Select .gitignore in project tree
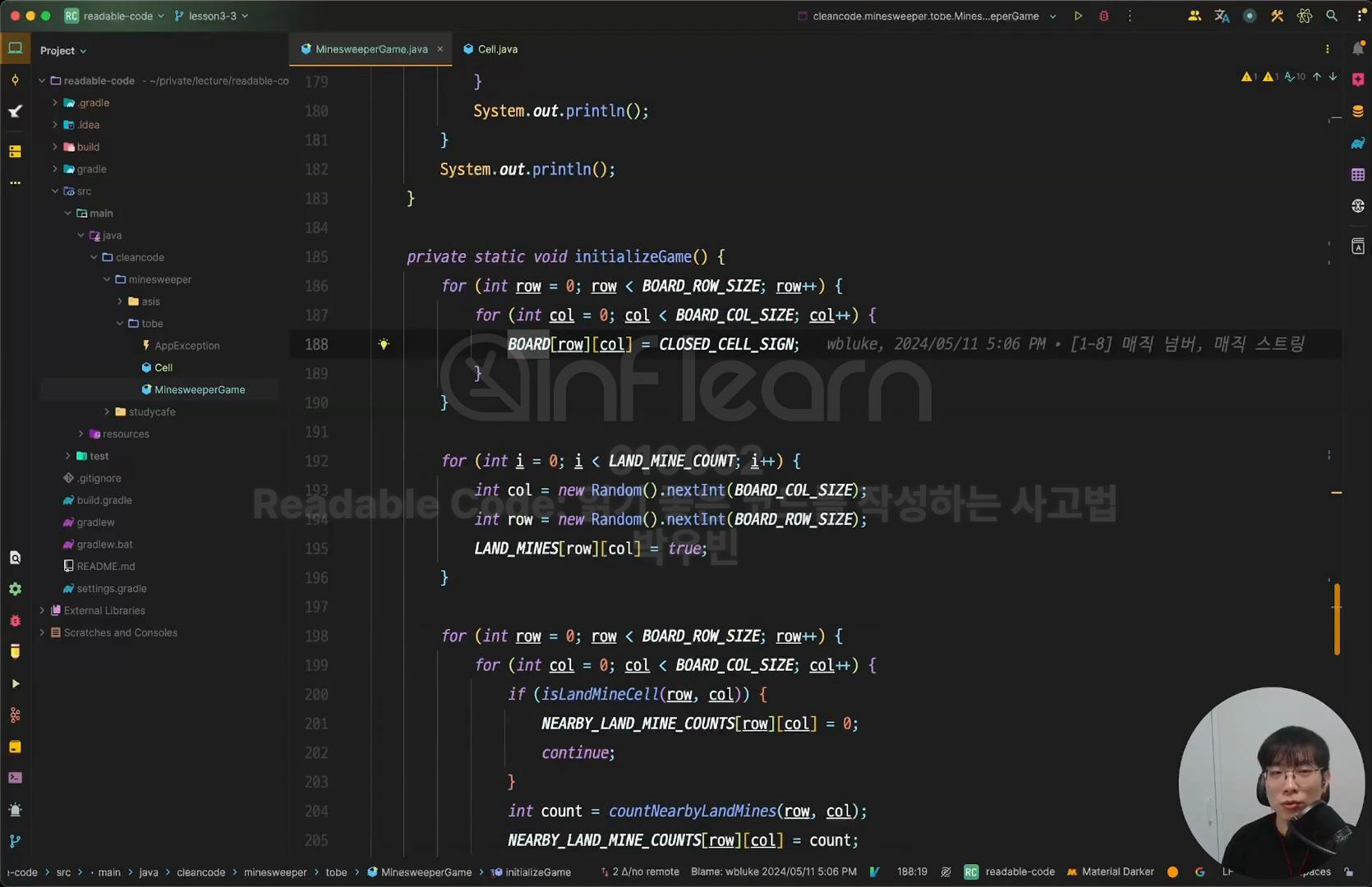Viewport: 1372px width, 887px height. click(92, 478)
